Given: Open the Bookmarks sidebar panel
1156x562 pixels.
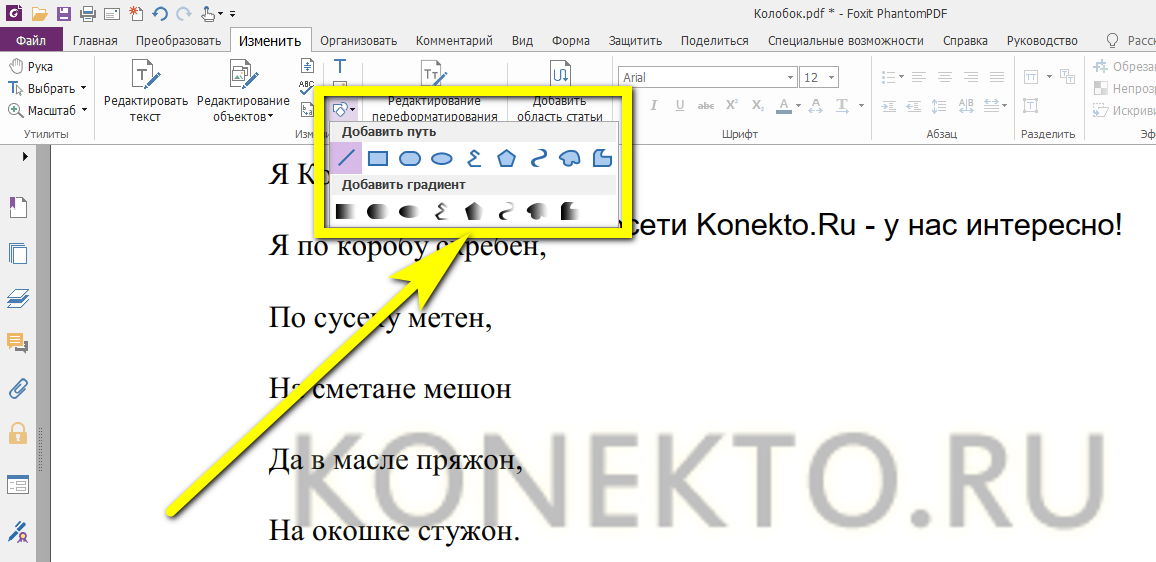Looking at the screenshot, I should (17, 207).
